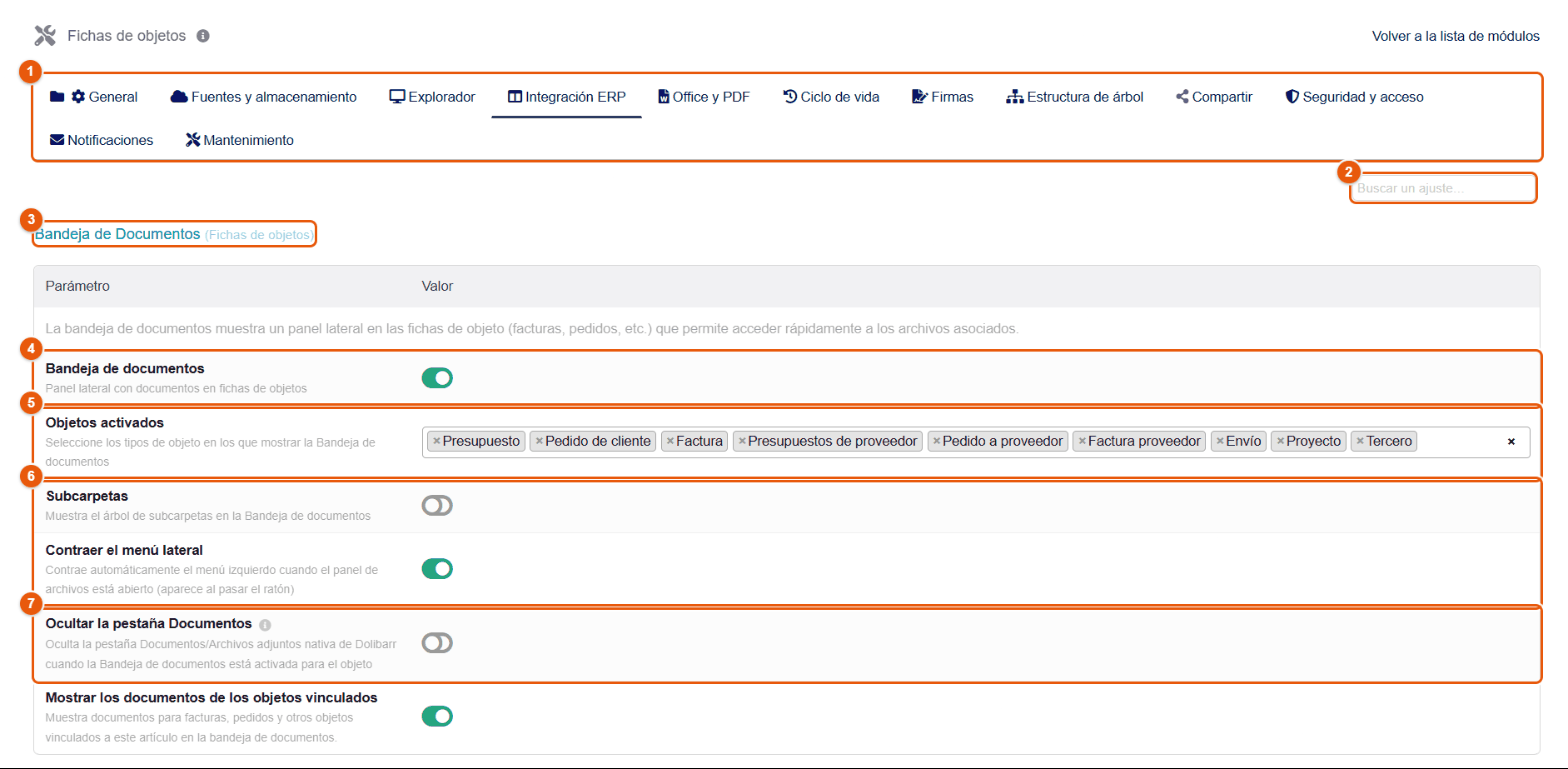This screenshot has width=1568, height=769.
Task: Remove the Factura tag from activated objects
Action: 670,441
